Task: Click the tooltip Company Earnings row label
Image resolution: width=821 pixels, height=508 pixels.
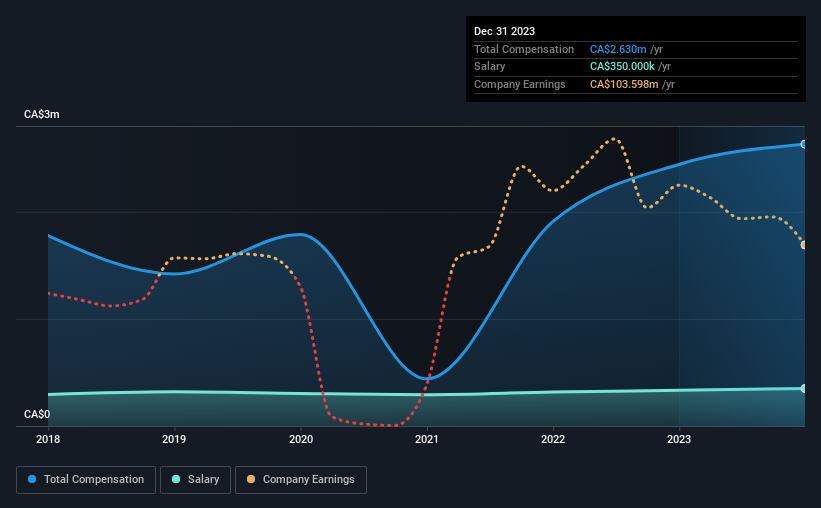Action: (x=519, y=84)
